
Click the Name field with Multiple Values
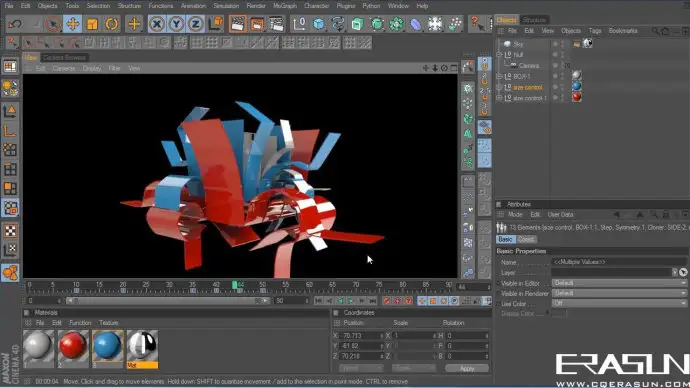point(619,262)
